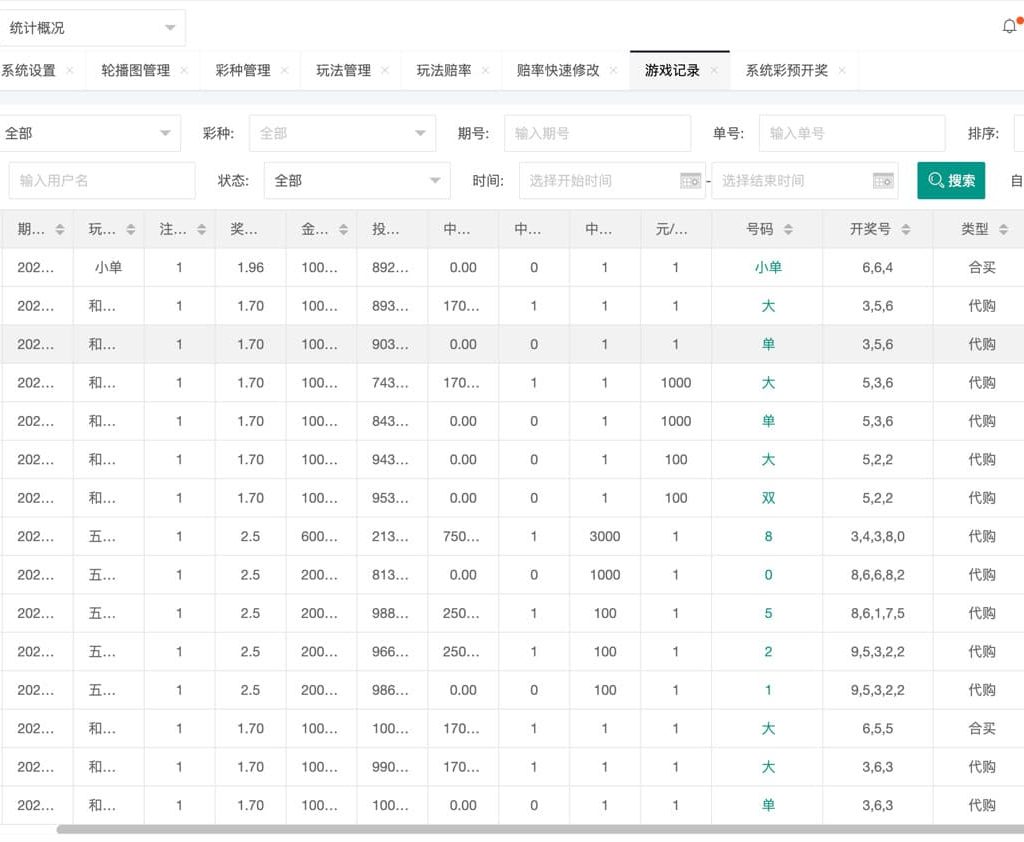
Task: Close the 游戏记录 tab
Action: tap(715, 71)
